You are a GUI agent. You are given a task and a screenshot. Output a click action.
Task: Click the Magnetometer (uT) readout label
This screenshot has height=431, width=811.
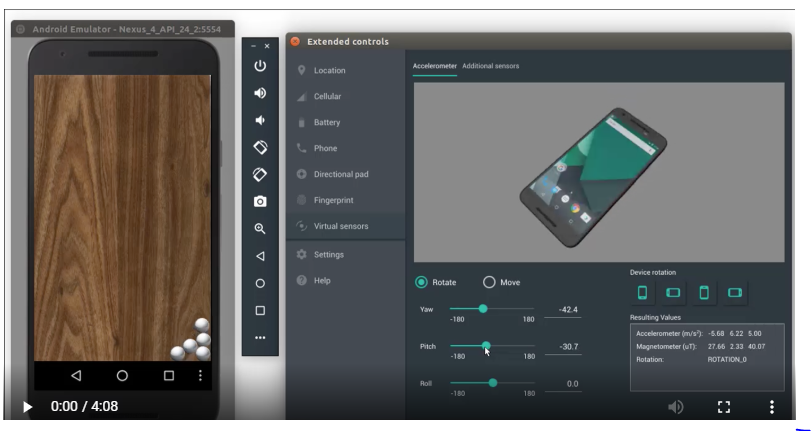[x=667, y=347]
